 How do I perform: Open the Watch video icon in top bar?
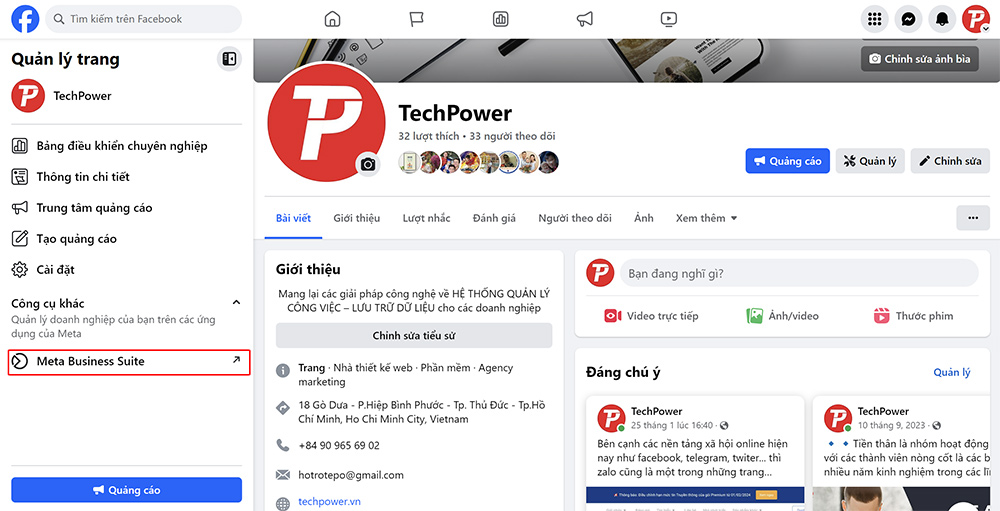coord(668,19)
